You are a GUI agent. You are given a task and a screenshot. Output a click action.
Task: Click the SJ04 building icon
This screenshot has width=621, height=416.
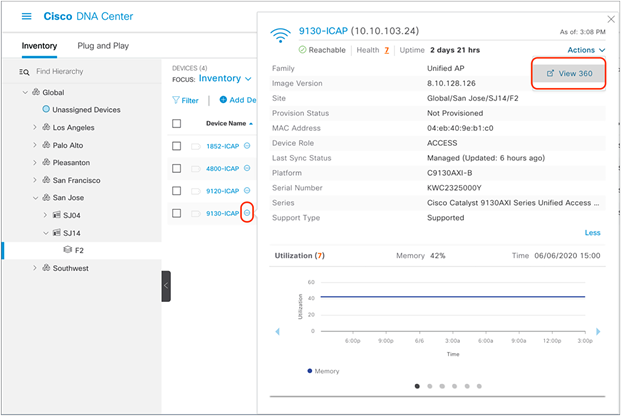click(57, 215)
